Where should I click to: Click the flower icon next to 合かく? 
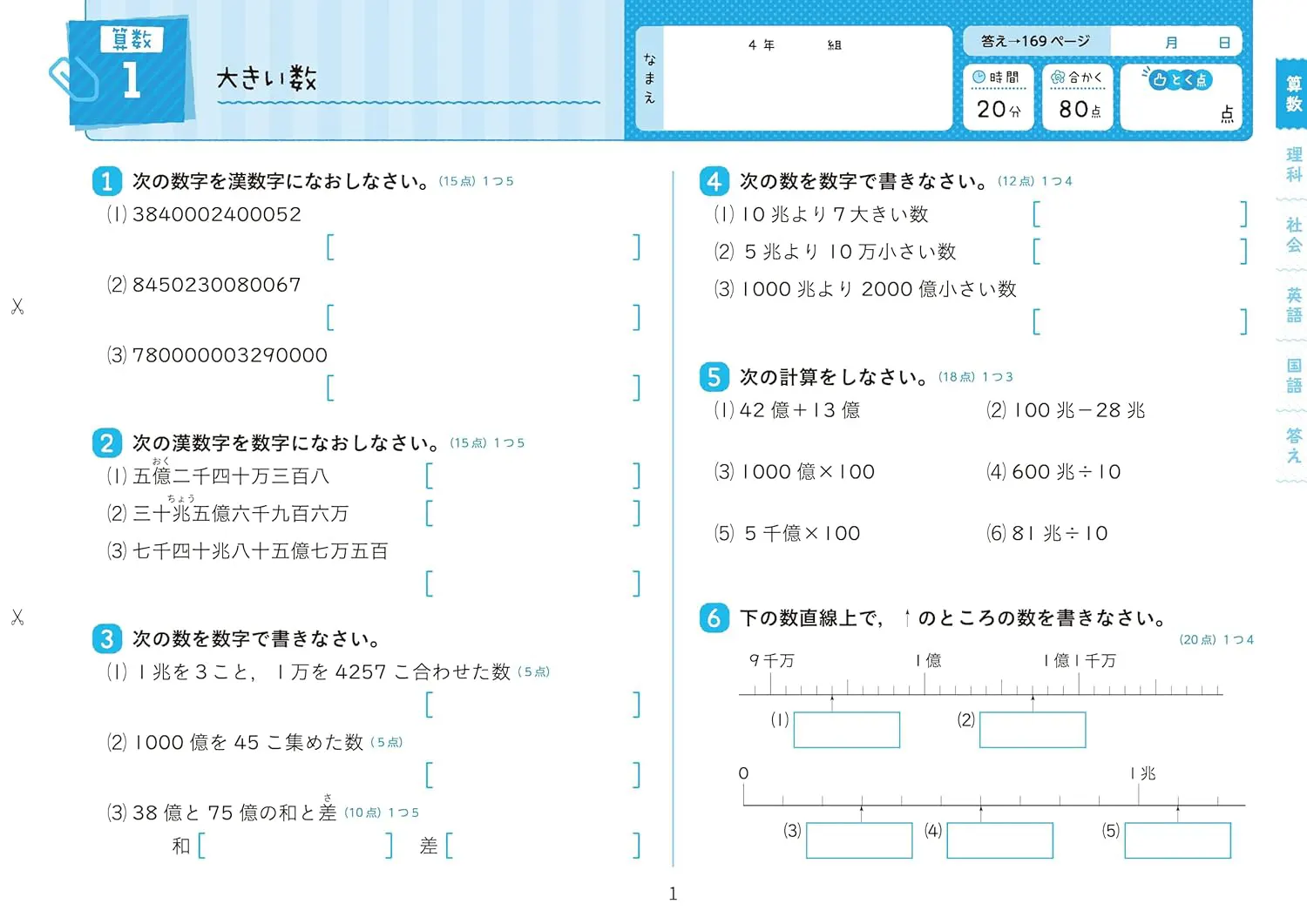click(x=1058, y=78)
